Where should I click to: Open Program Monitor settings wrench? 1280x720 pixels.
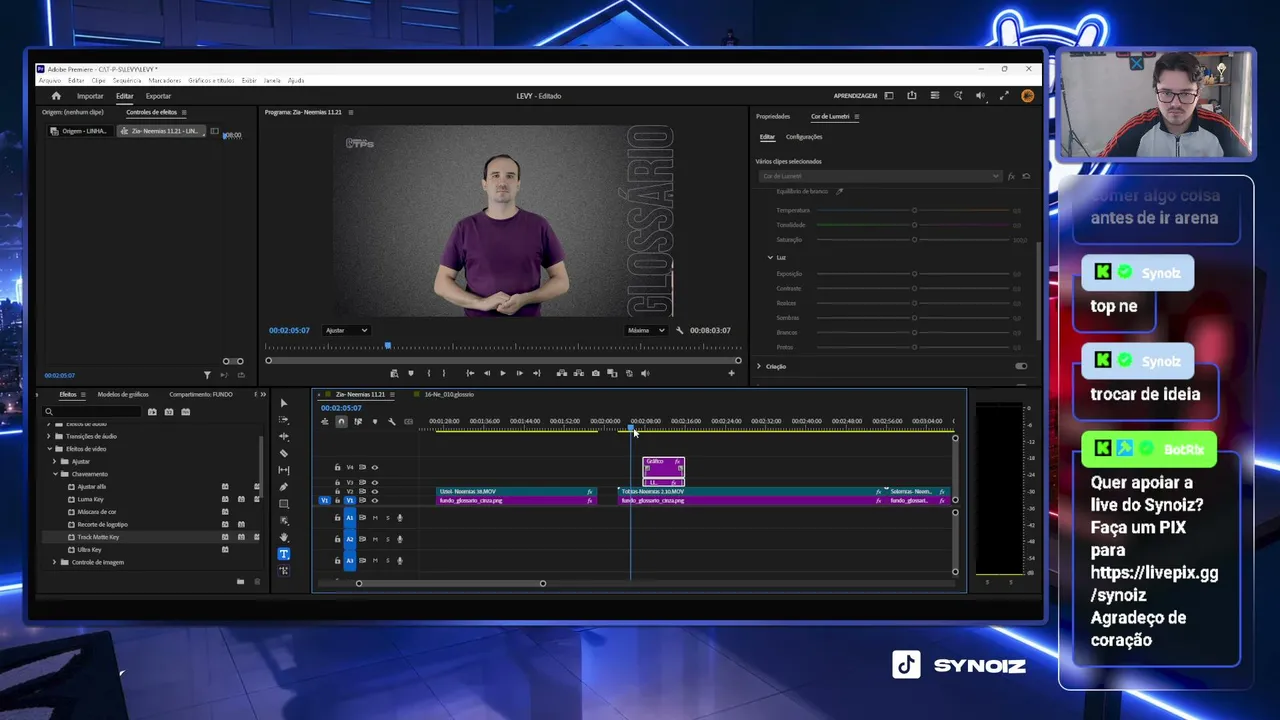click(x=680, y=330)
